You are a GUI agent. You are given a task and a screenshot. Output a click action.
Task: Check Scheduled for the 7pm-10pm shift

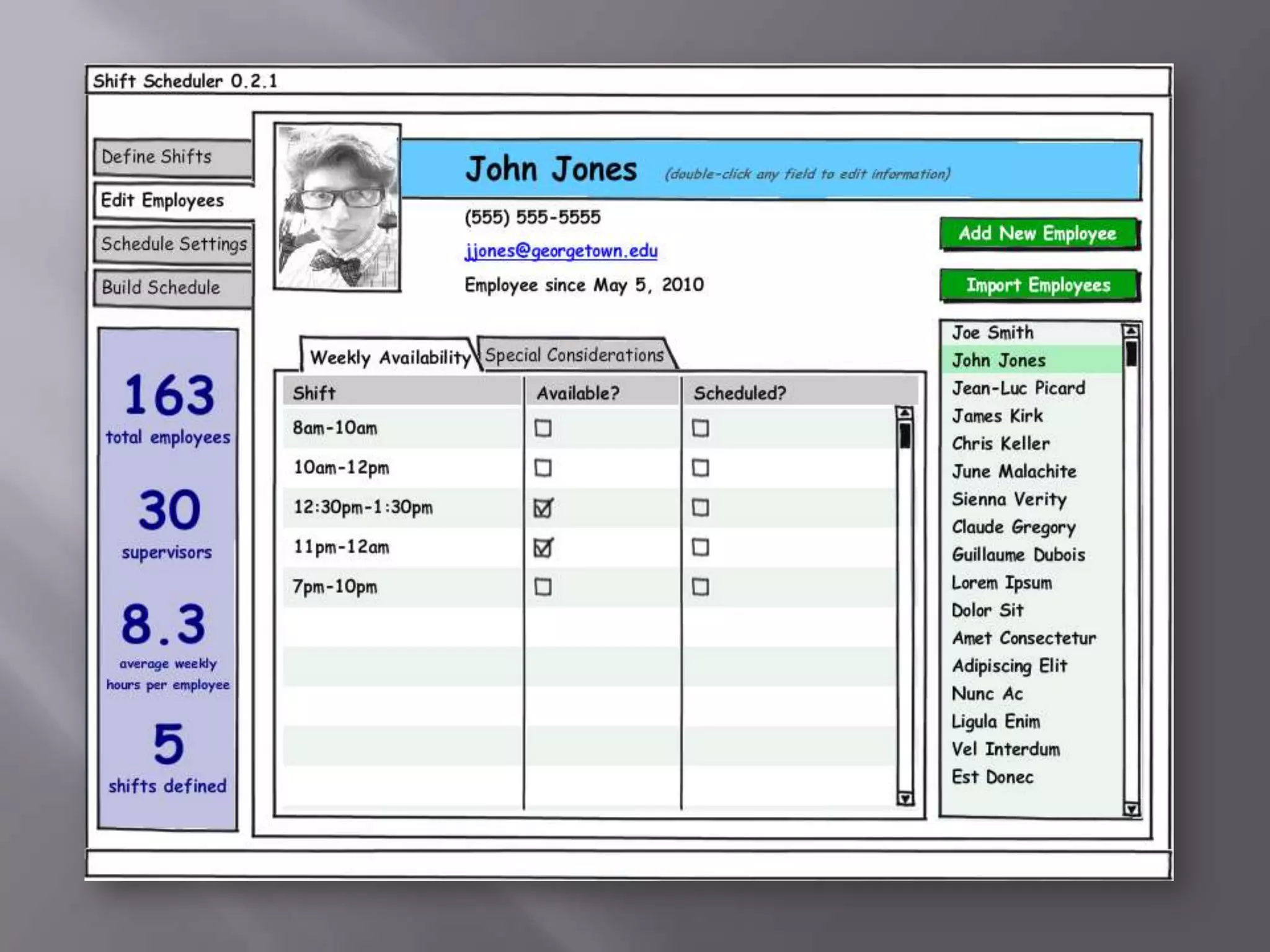700,586
